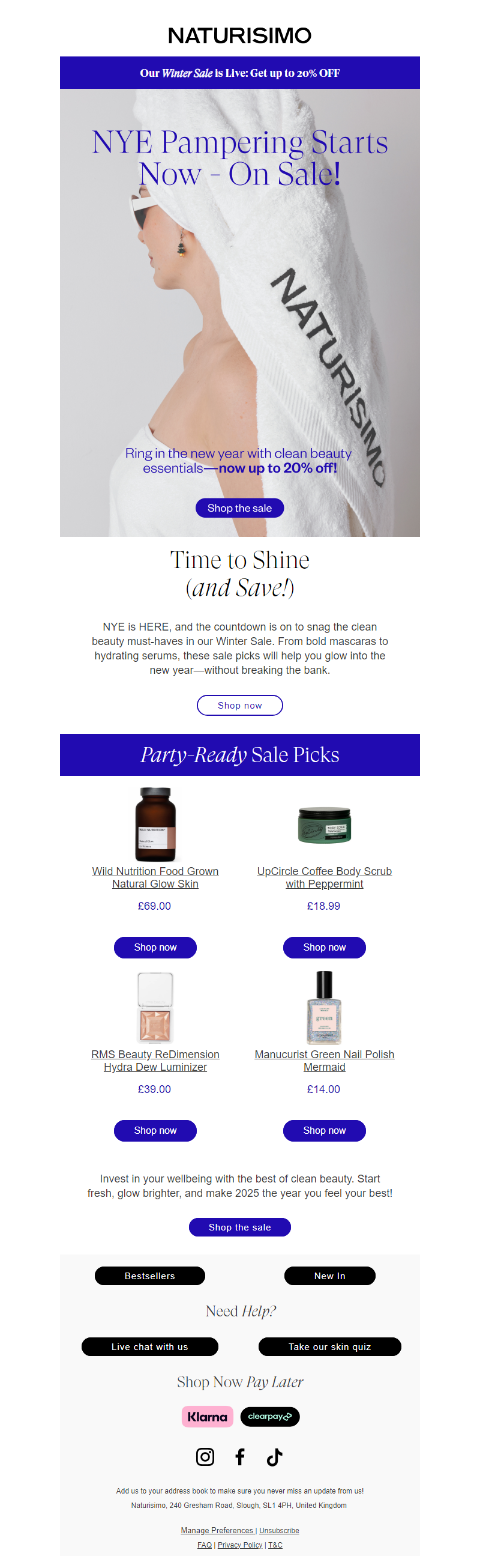Screen dimensions: 480x1568
Task: Click the UpCircle Body Scrub product image
Action: click(324, 825)
